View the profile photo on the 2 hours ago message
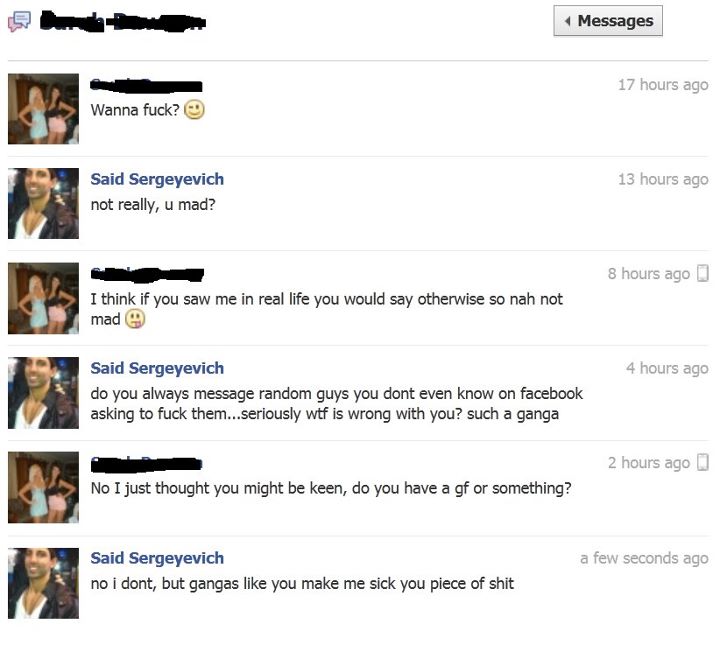720x652 pixels. (x=43, y=487)
